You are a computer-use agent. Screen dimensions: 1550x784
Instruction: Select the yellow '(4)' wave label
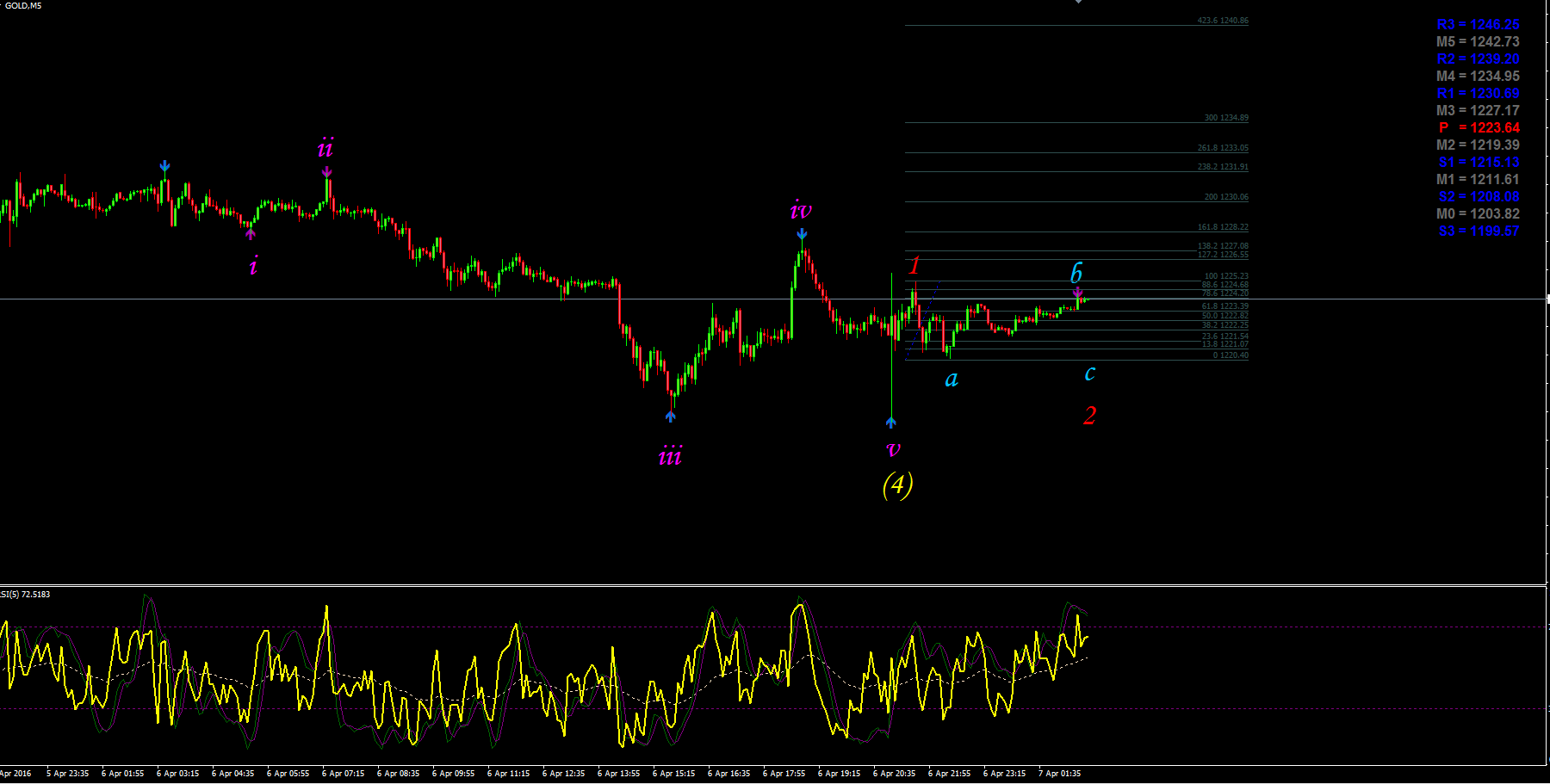[x=897, y=485]
